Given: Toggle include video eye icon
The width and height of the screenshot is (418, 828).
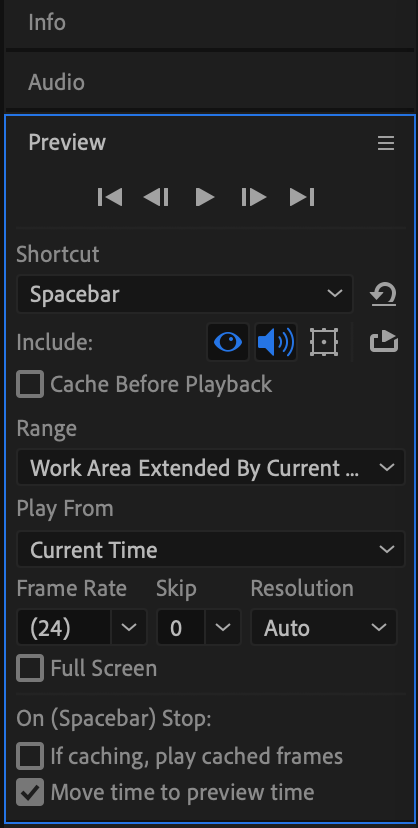Looking at the screenshot, I should click(x=227, y=342).
